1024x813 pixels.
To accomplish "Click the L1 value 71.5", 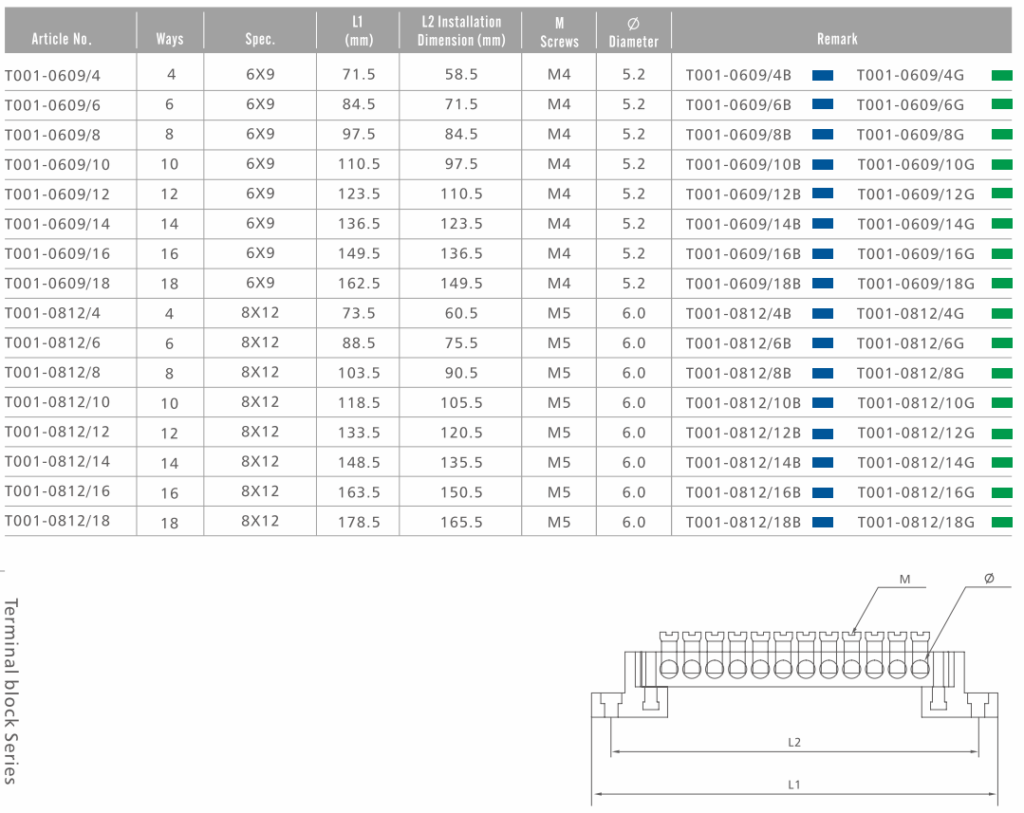I will [x=359, y=74].
